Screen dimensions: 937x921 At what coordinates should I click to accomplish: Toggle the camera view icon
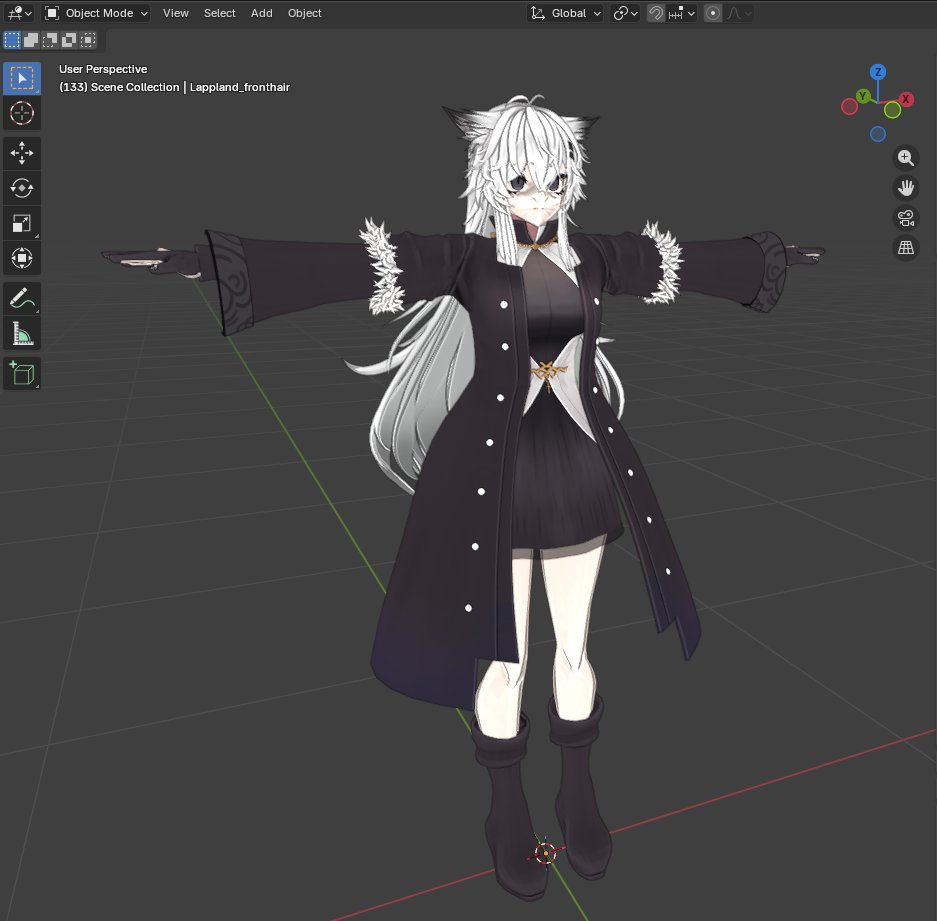click(906, 218)
